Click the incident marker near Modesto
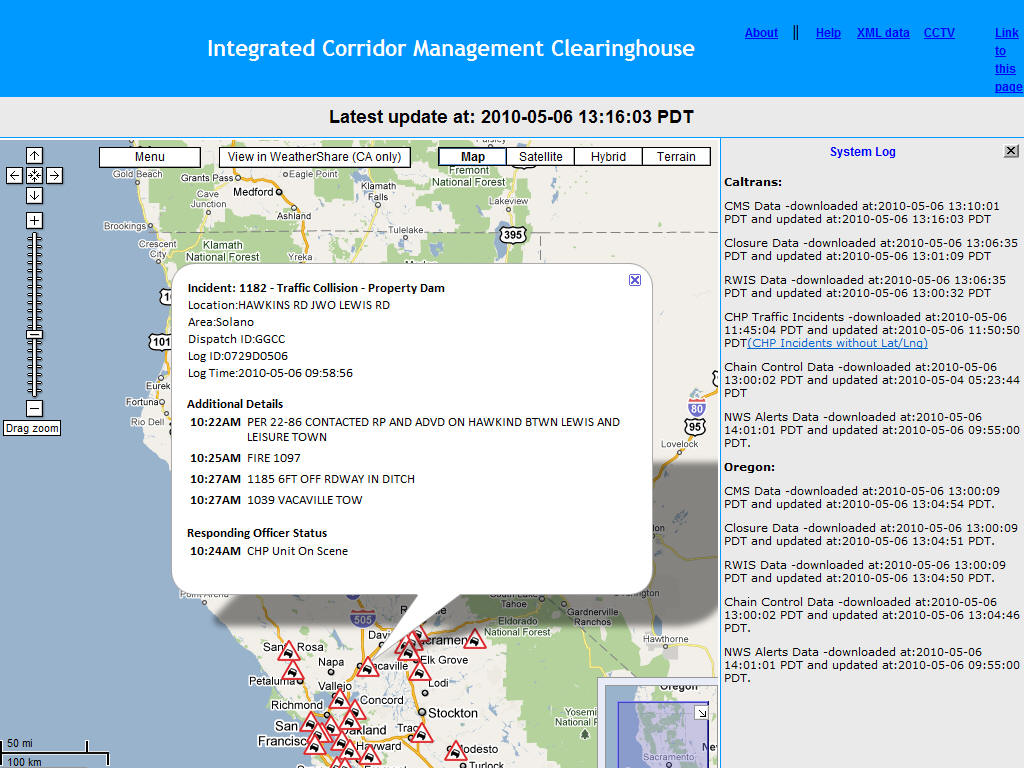Image resolution: width=1024 pixels, height=768 pixels. point(456,752)
